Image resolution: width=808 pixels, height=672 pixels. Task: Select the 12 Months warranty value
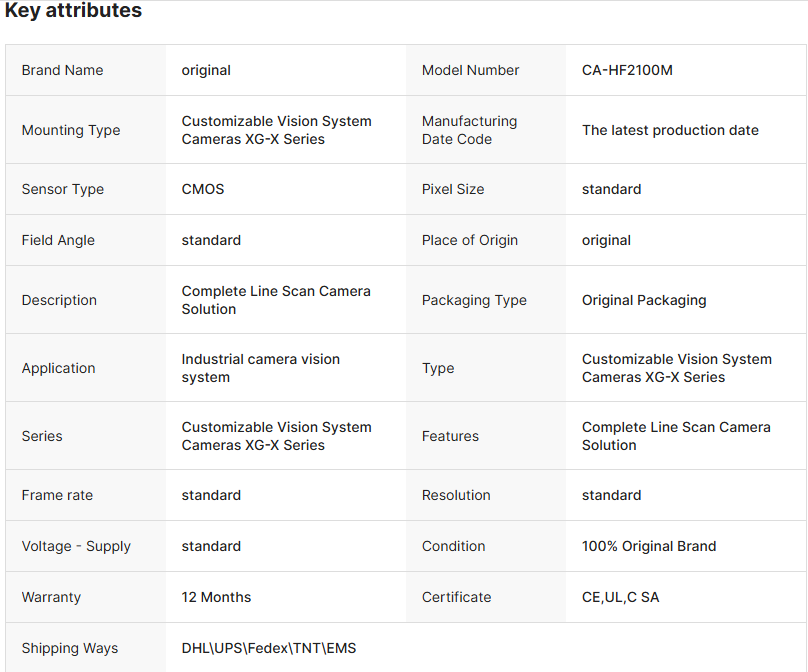coord(216,597)
